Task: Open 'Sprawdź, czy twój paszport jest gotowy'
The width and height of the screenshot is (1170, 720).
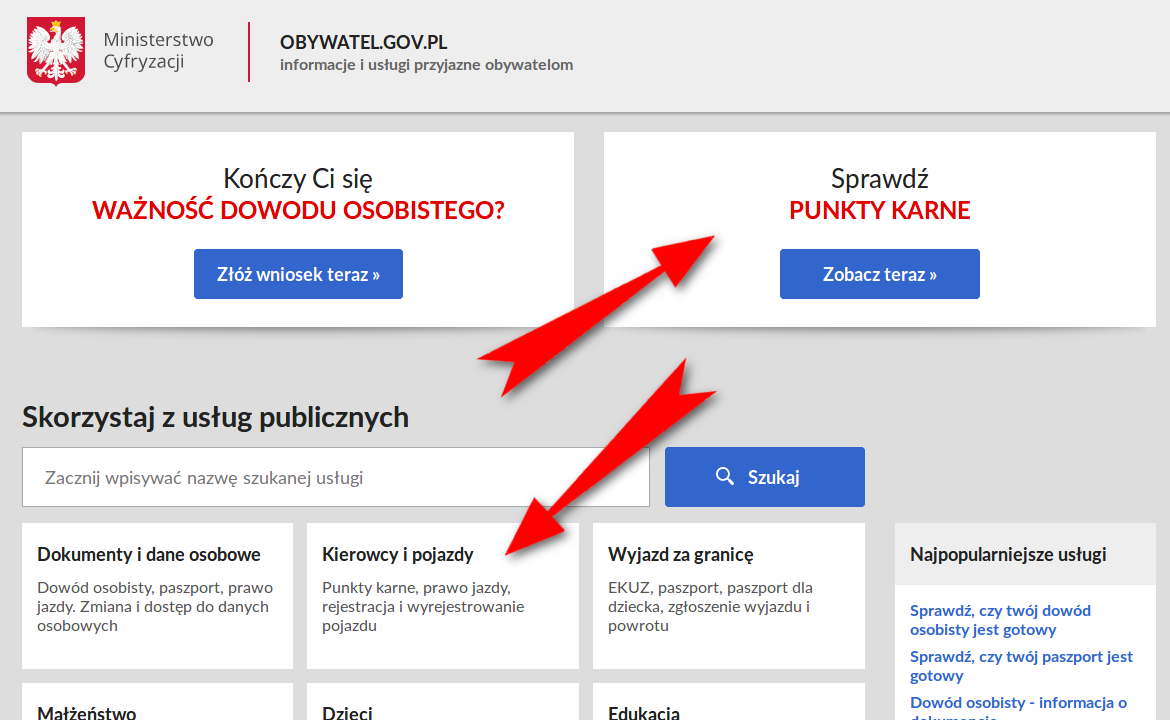Action: click(1022, 666)
